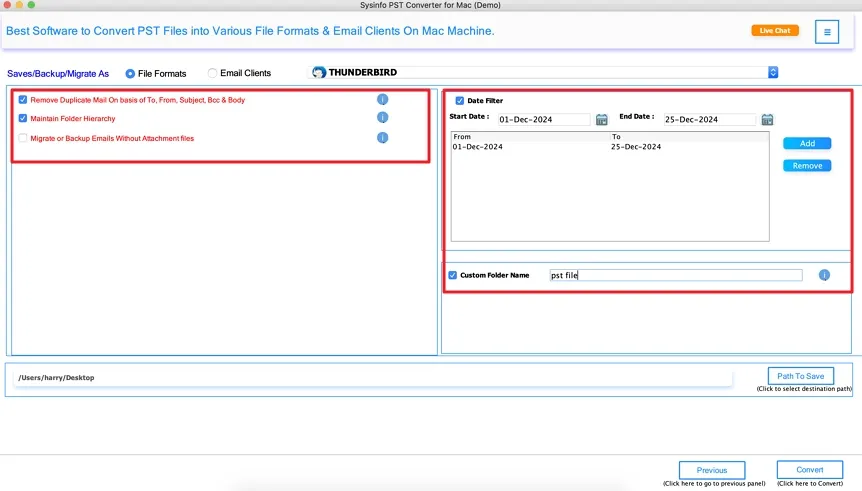
Task: Click info icon for Maintain Folder Hierarchy
Action: (x=382, y=118)
